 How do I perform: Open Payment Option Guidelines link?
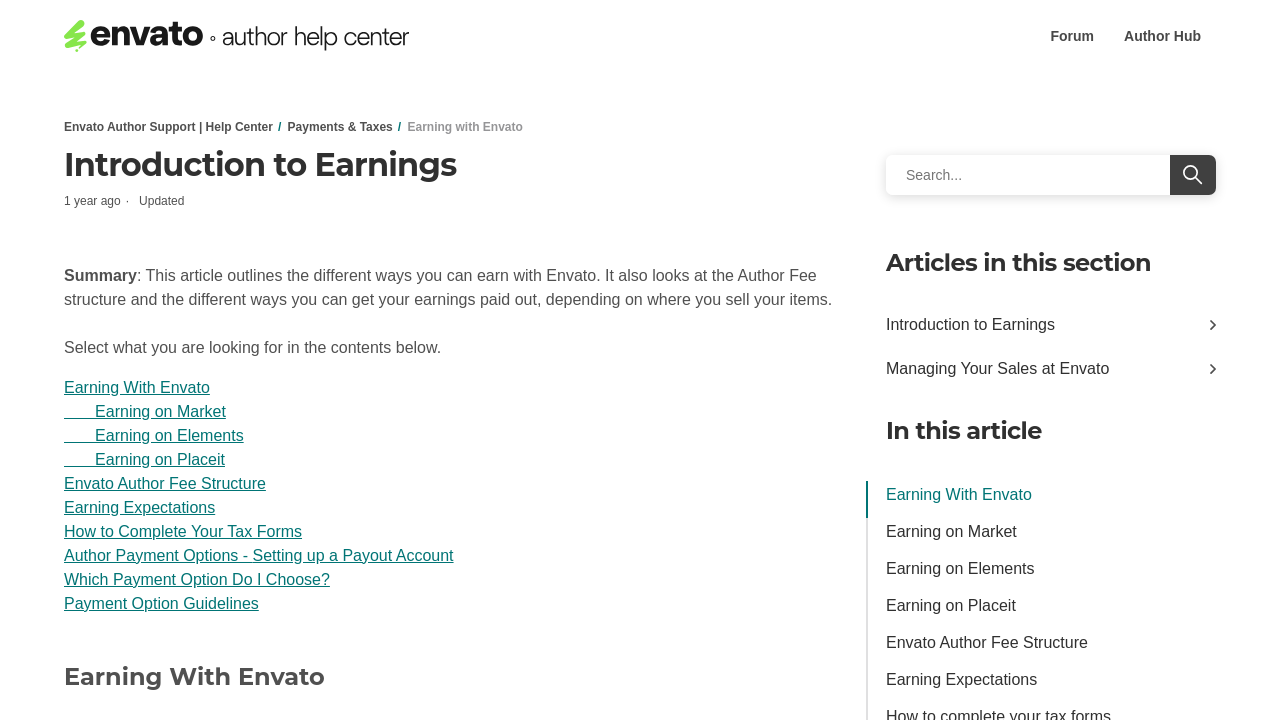pyautogui.click(x=161, y=604)
